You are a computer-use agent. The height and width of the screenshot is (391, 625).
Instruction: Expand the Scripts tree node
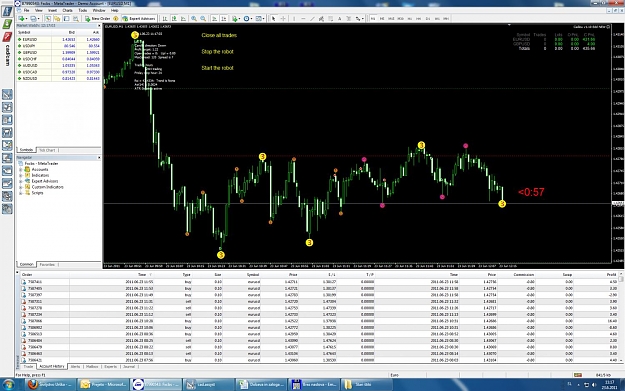21,193
